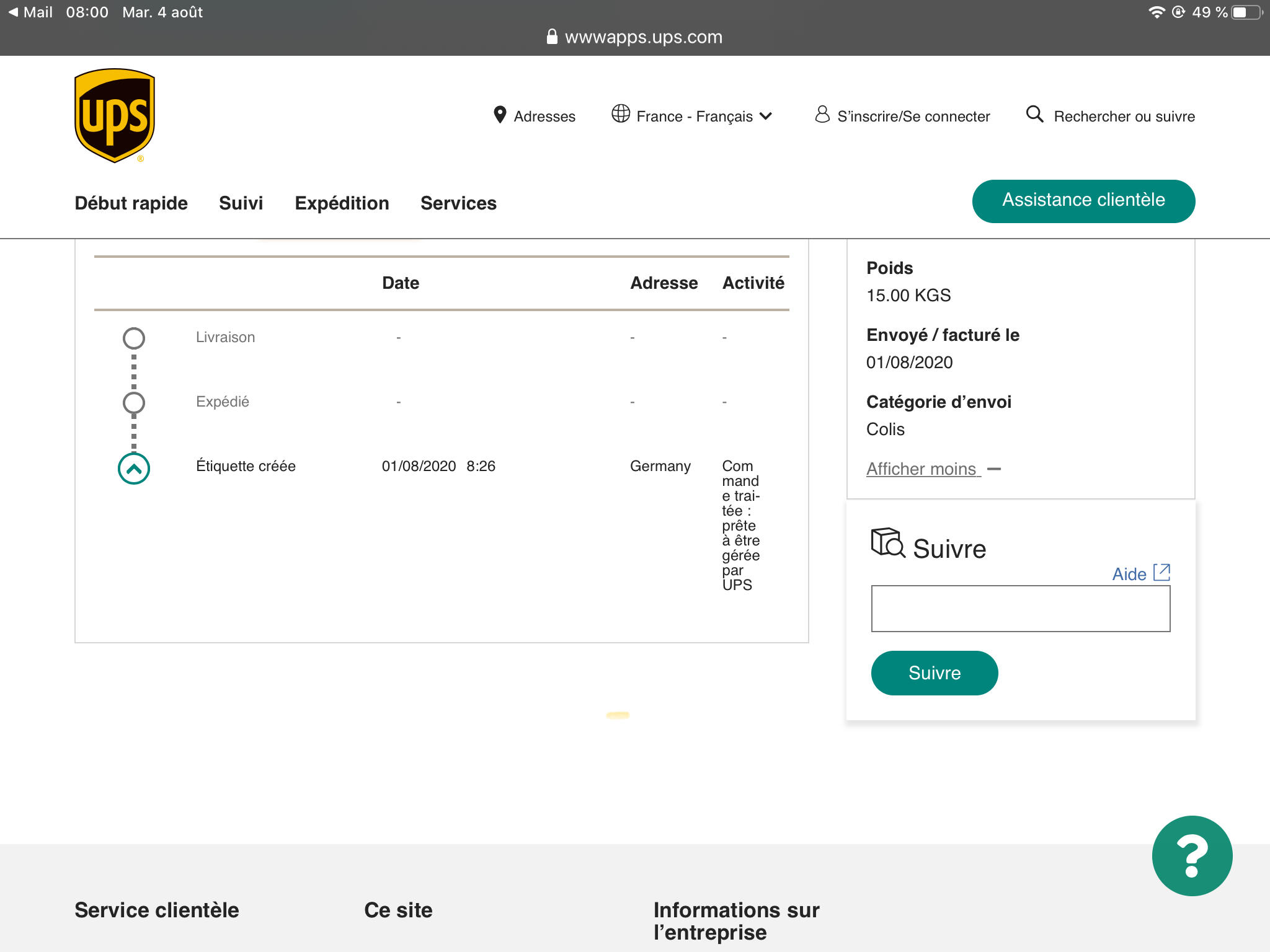
Task: Click the Ce site footer heading
Action: point(398,910)
